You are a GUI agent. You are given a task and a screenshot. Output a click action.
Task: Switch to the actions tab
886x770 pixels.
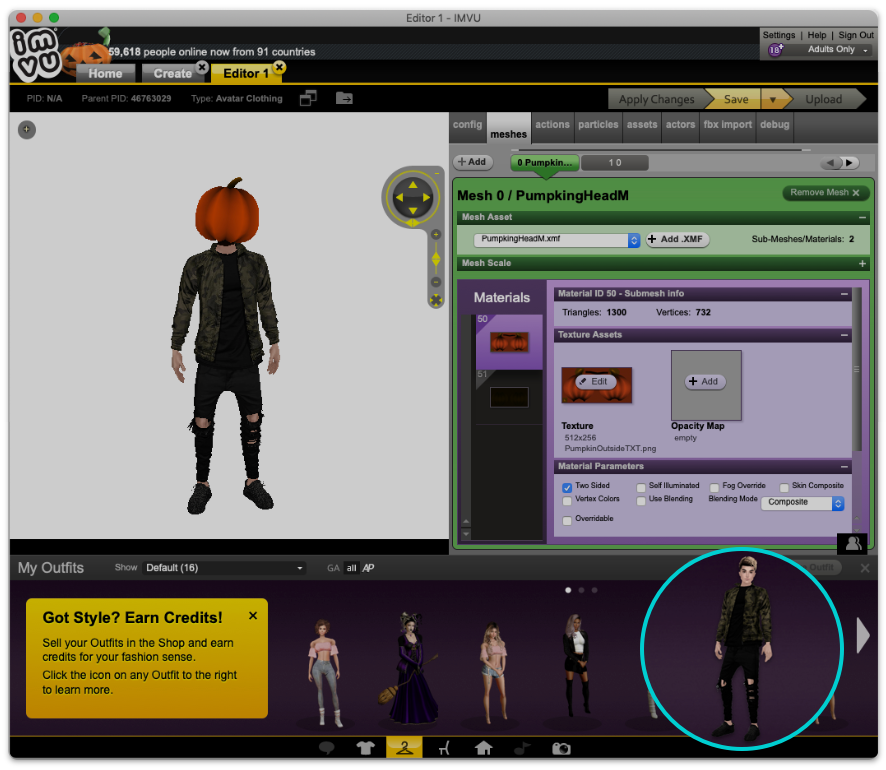click(552, 125)
